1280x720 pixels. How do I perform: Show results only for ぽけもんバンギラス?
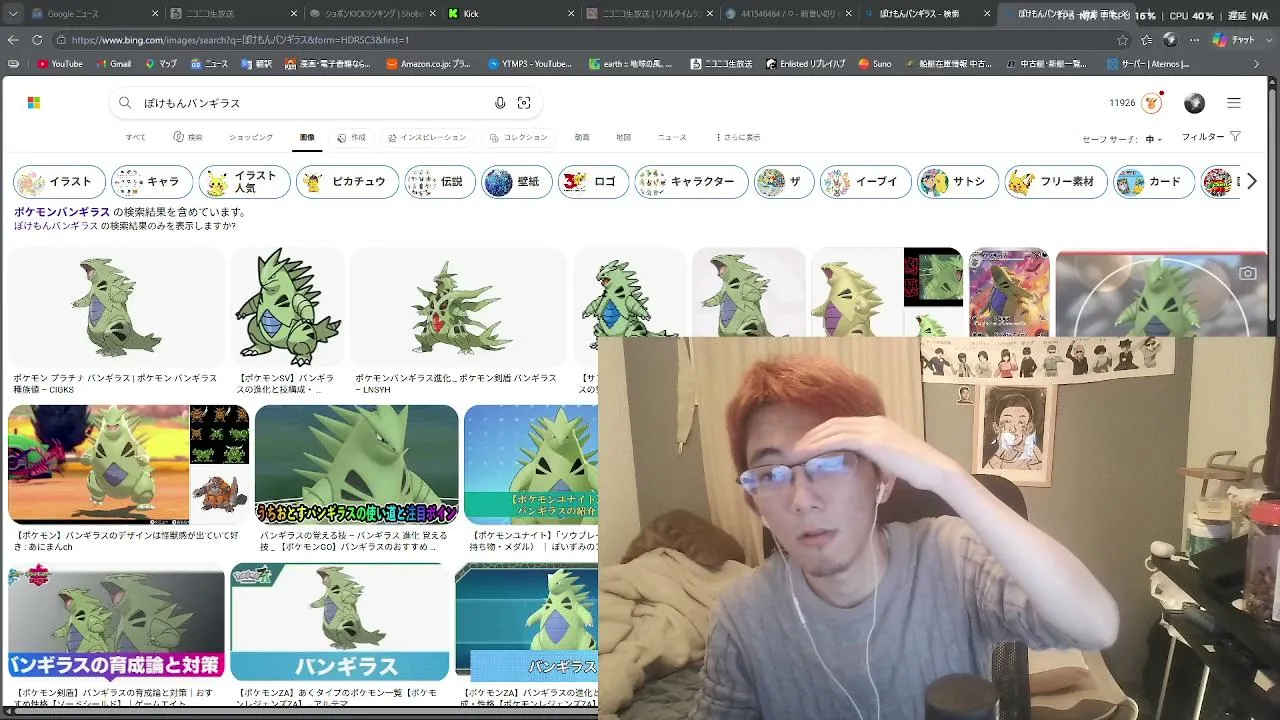(56, 226)
